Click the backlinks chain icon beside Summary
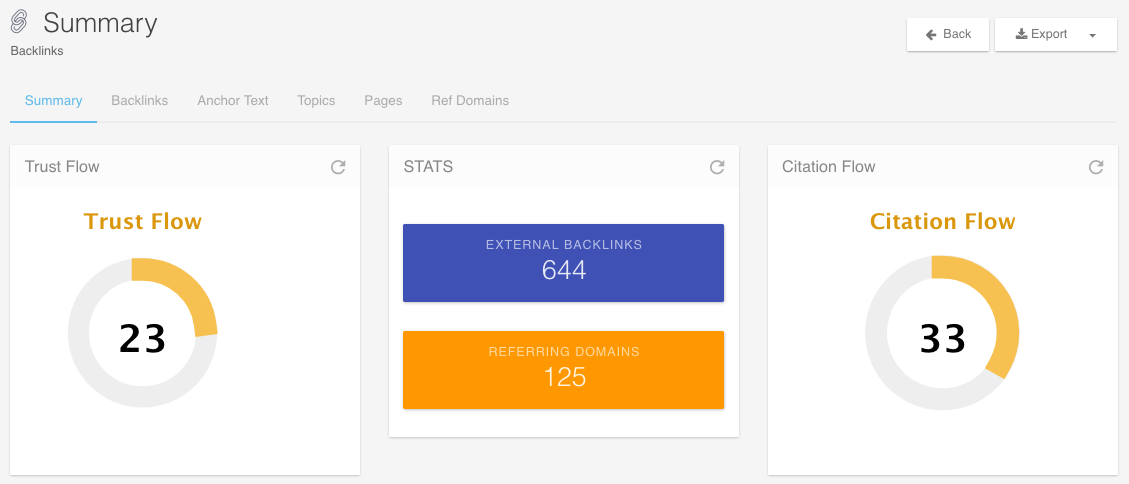Image resolution: width=1129 pixels, height=484 pixels. 19,23
